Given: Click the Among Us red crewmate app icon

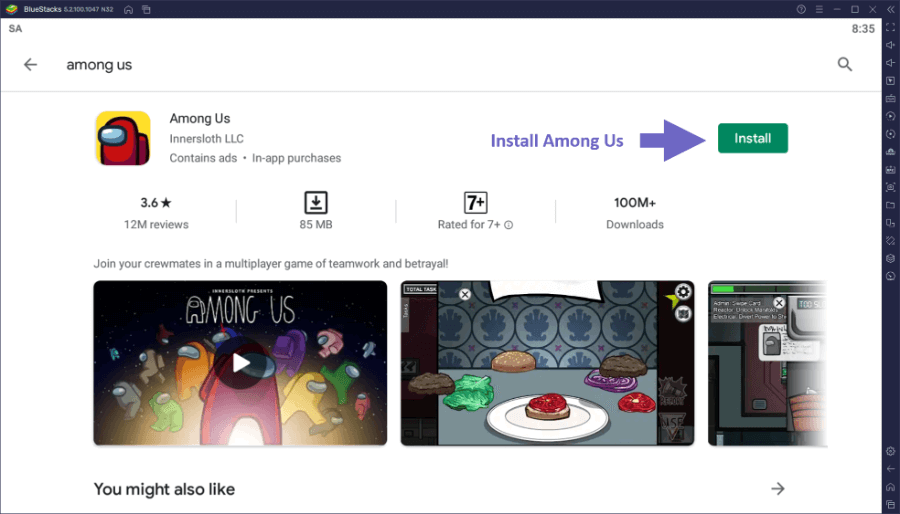Looking at the screenshot, I should pos(123,138).
